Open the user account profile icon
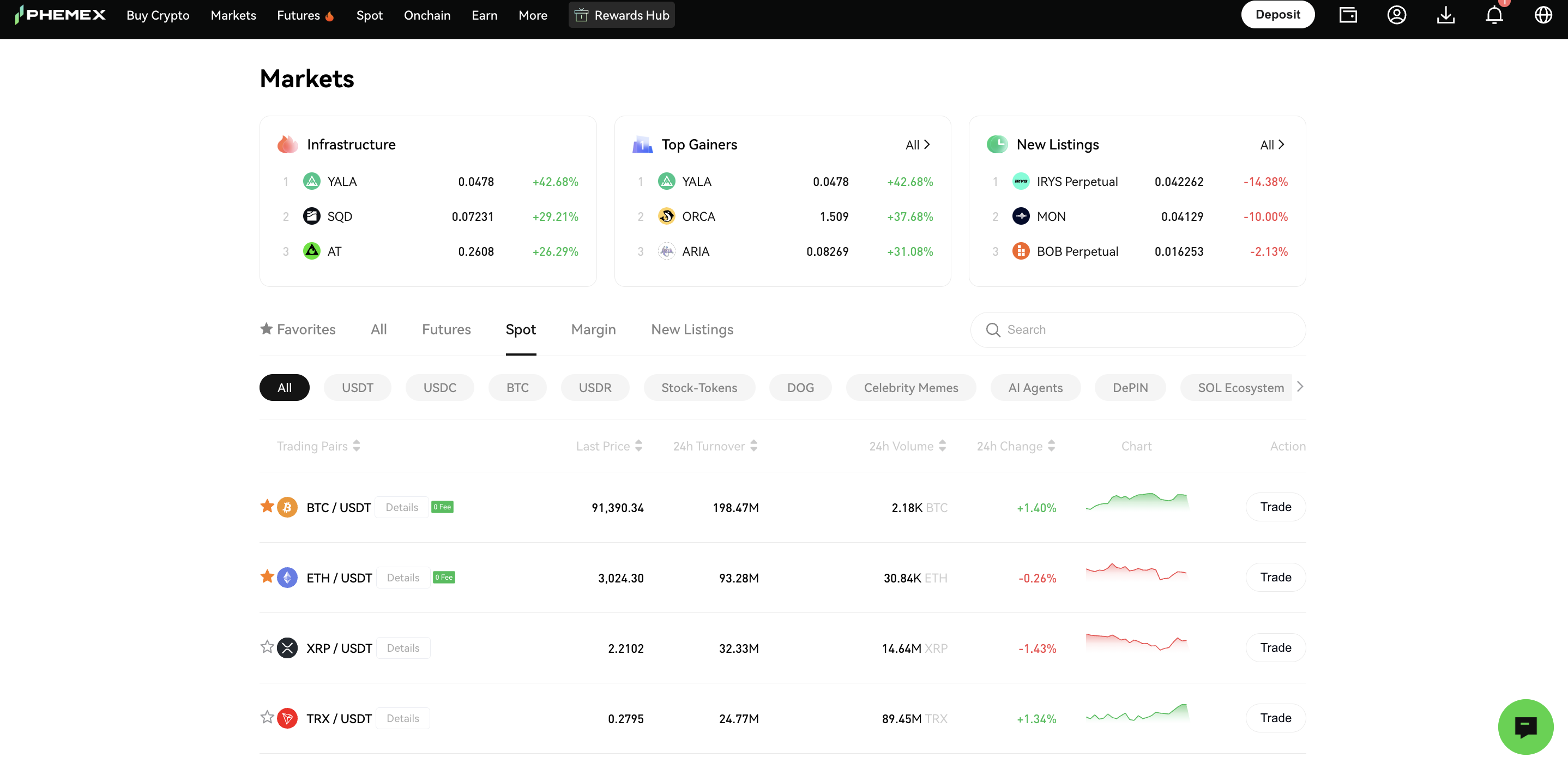The image size is (1568, 769). tap(1397, 15)
